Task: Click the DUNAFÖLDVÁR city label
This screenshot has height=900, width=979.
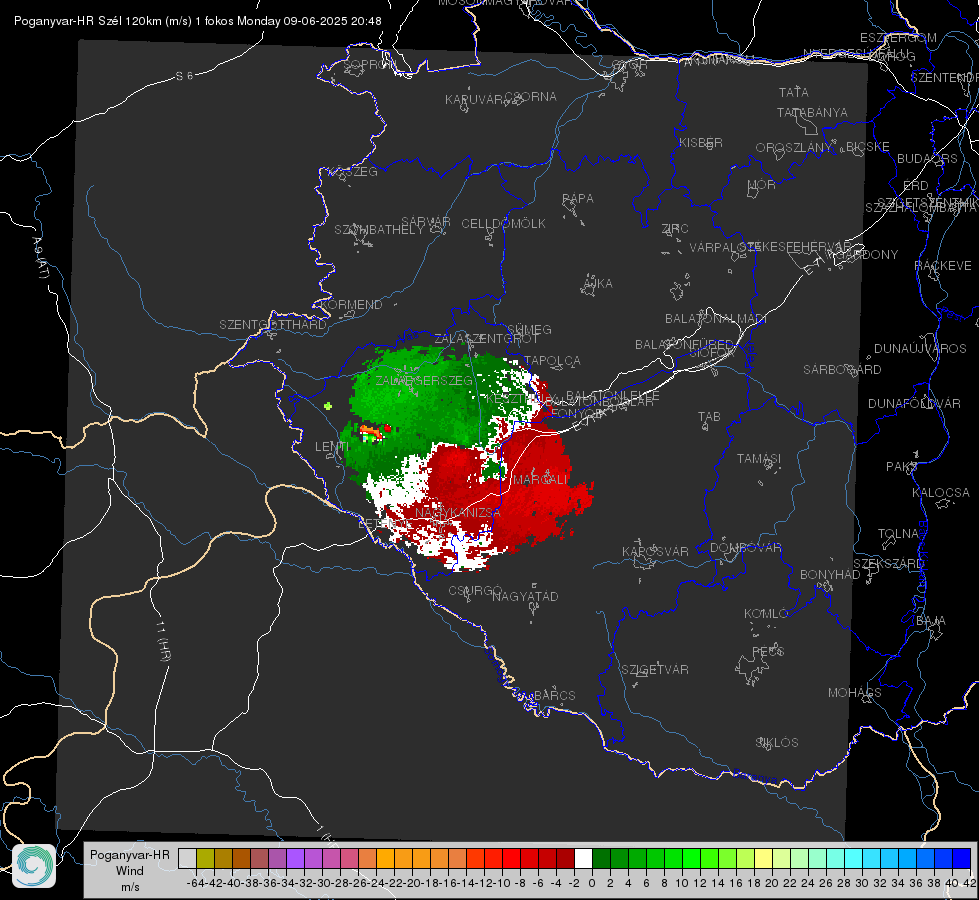Action: (x=914, y=403)
